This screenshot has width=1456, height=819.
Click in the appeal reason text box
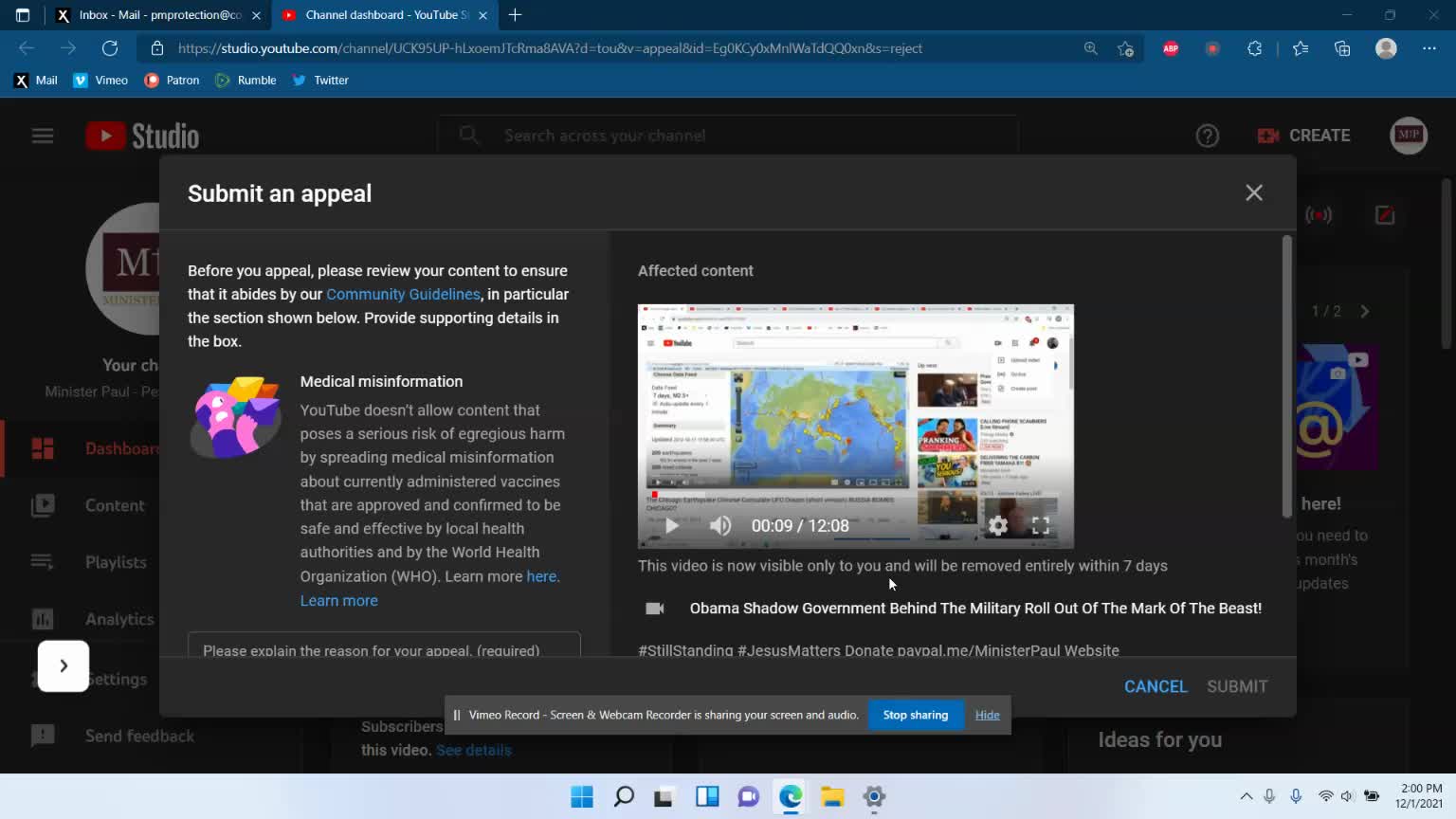pos(384,645)
